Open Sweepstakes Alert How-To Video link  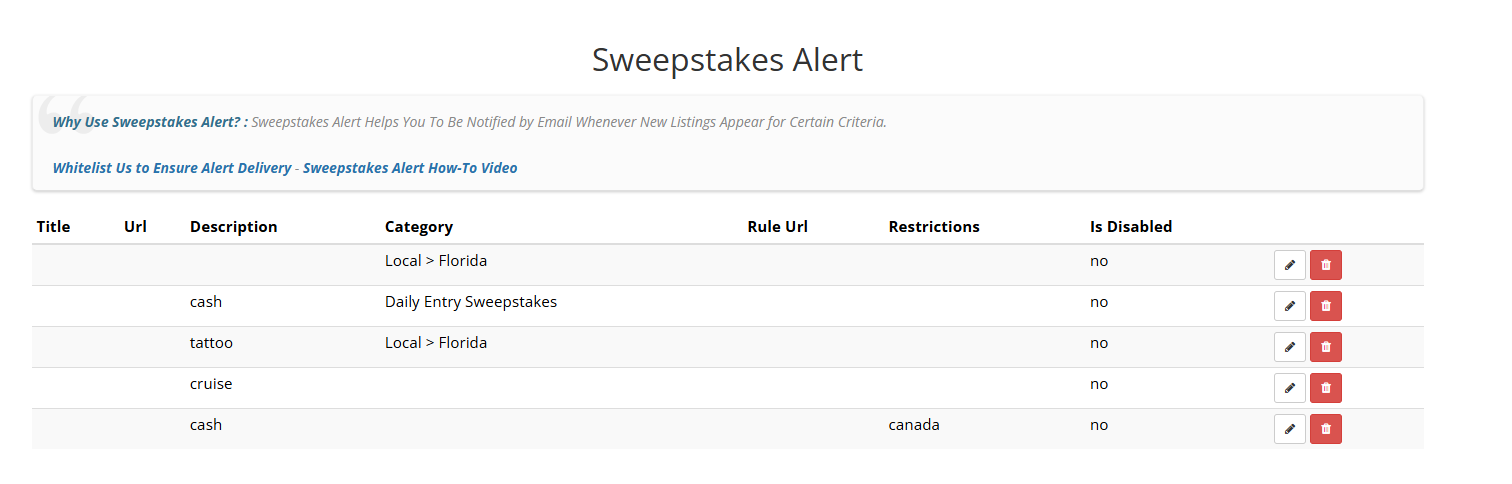(x=410, y=168)
